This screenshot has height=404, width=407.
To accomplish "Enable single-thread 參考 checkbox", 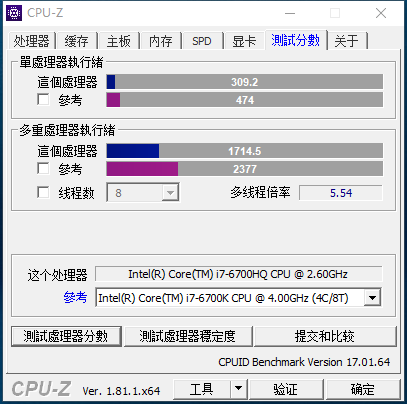I will point(43,100).
